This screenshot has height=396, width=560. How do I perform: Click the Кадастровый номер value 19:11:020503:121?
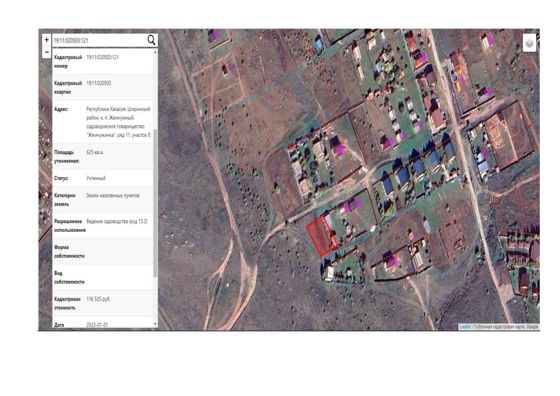click(102, 57)
